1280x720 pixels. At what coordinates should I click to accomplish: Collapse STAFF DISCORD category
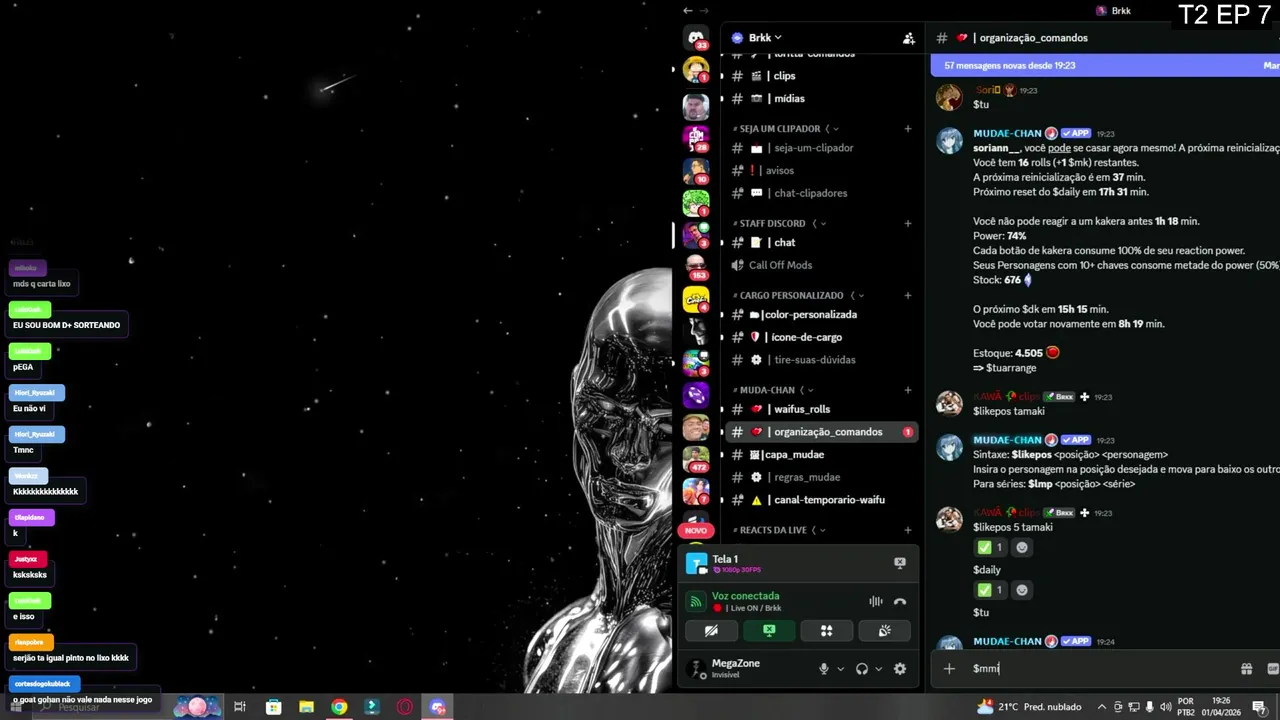pyautogui.click(x=774, y=223)
